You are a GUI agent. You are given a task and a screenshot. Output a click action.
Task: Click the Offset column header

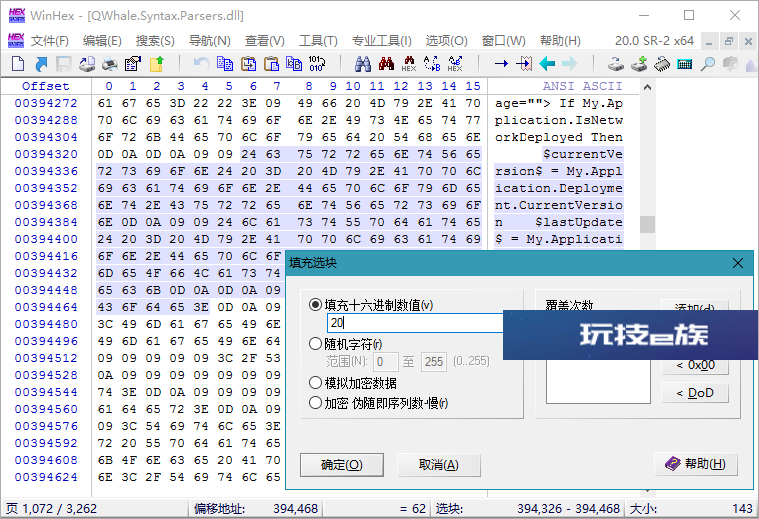coord(46,86)
